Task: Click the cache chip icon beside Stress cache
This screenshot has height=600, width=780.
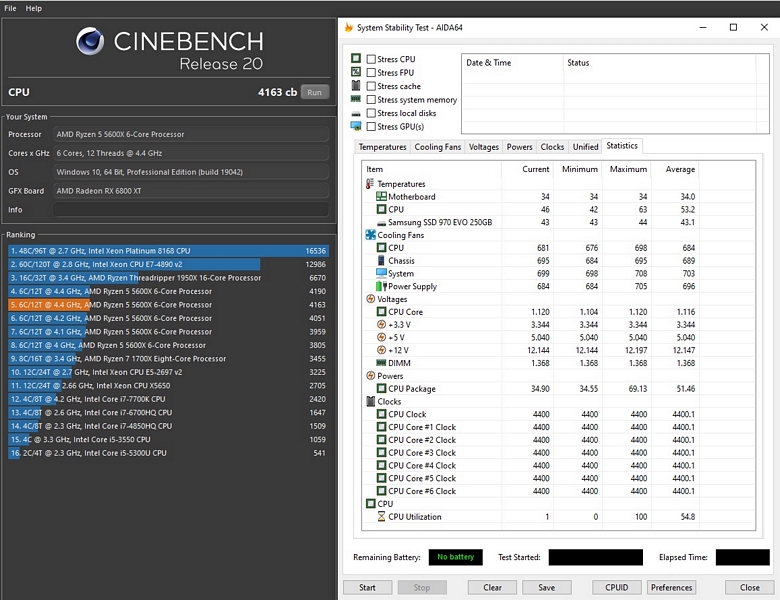Action: 356,86
